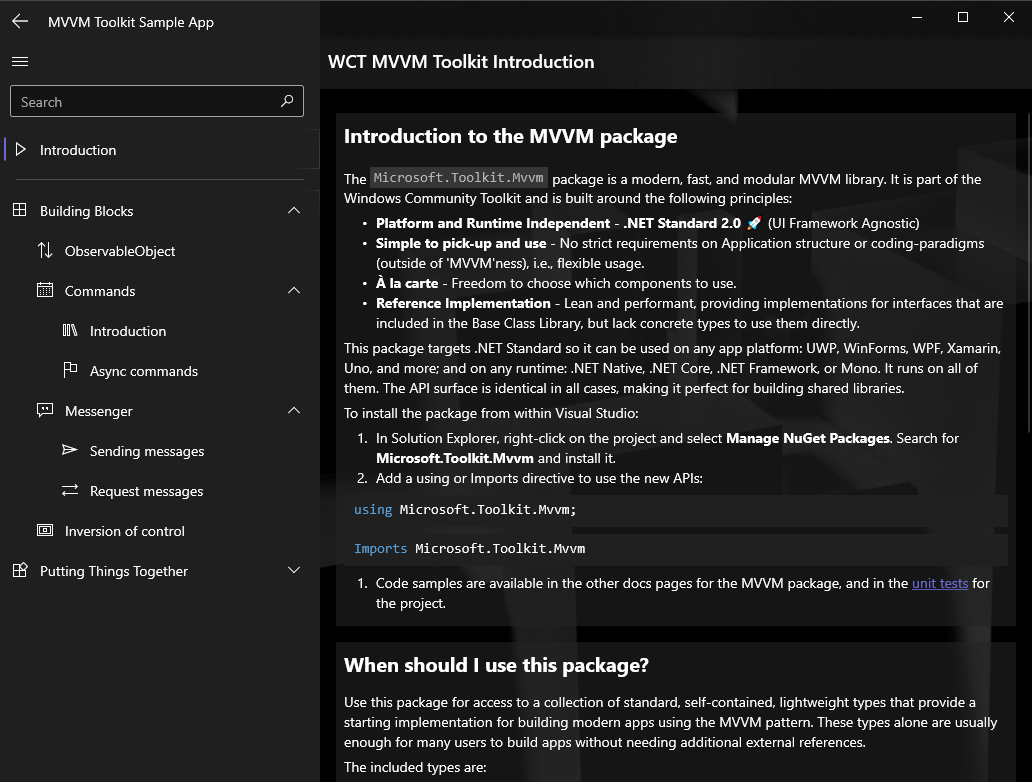
Task: Click the ObservableObject arrows icon
Action: pos(45,251)
